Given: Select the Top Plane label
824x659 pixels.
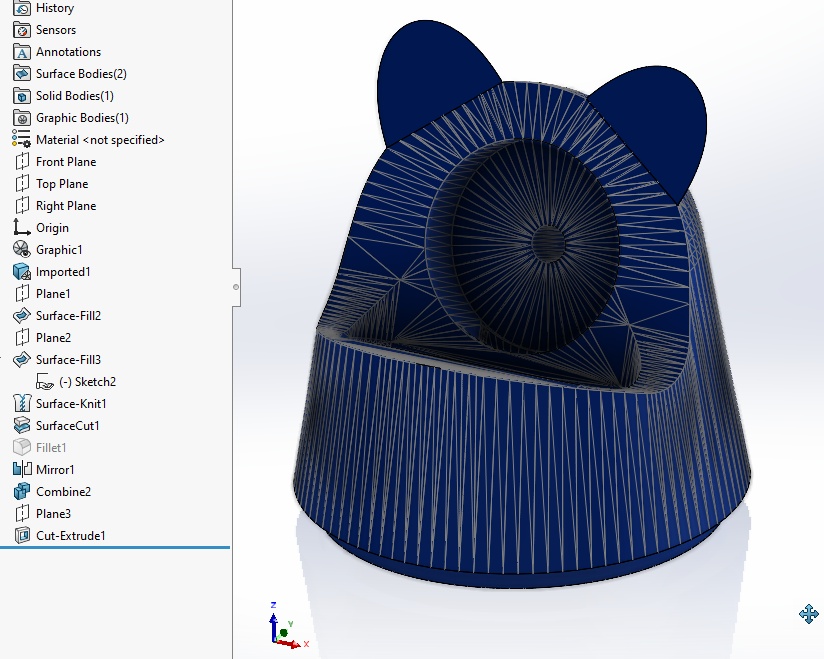Looking at the screenshot, I should click(x=62, y=184).
